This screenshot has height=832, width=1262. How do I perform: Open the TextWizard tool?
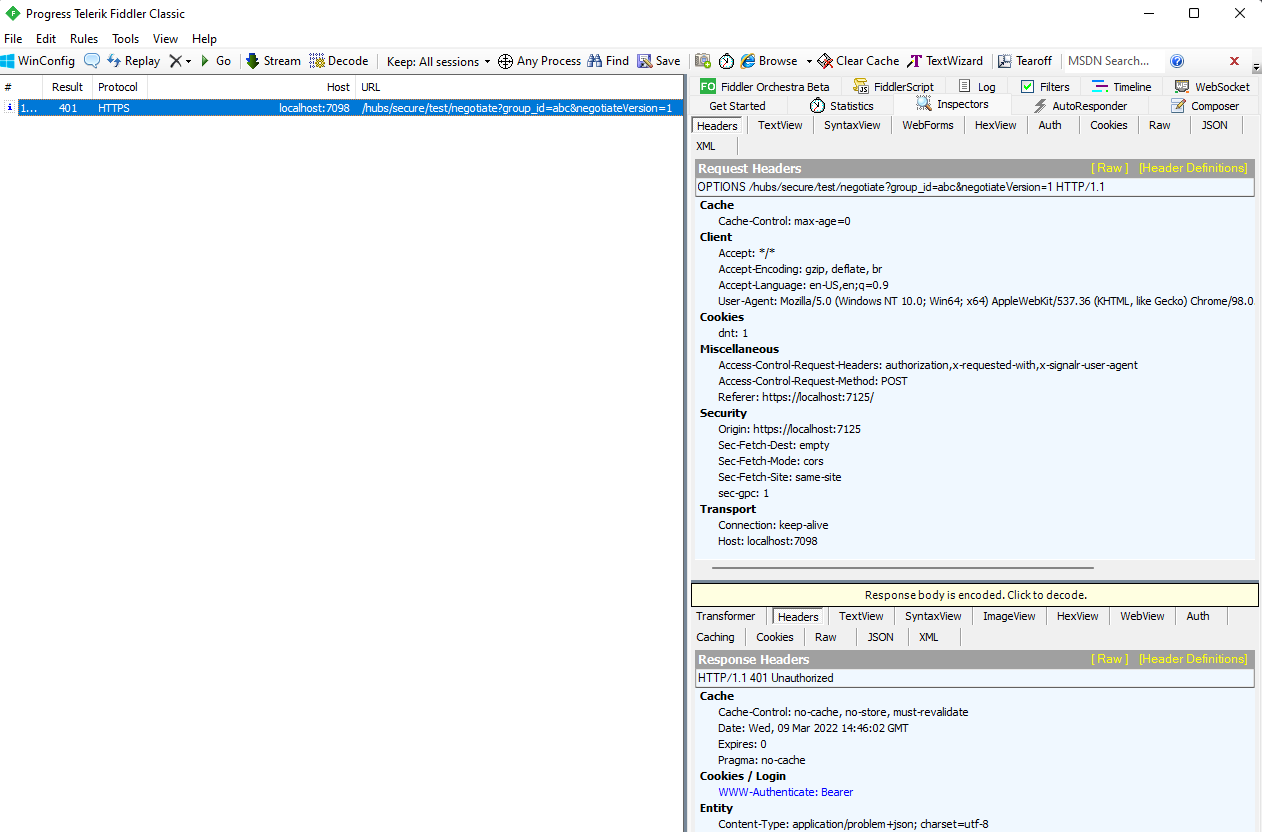coord(945,61)
